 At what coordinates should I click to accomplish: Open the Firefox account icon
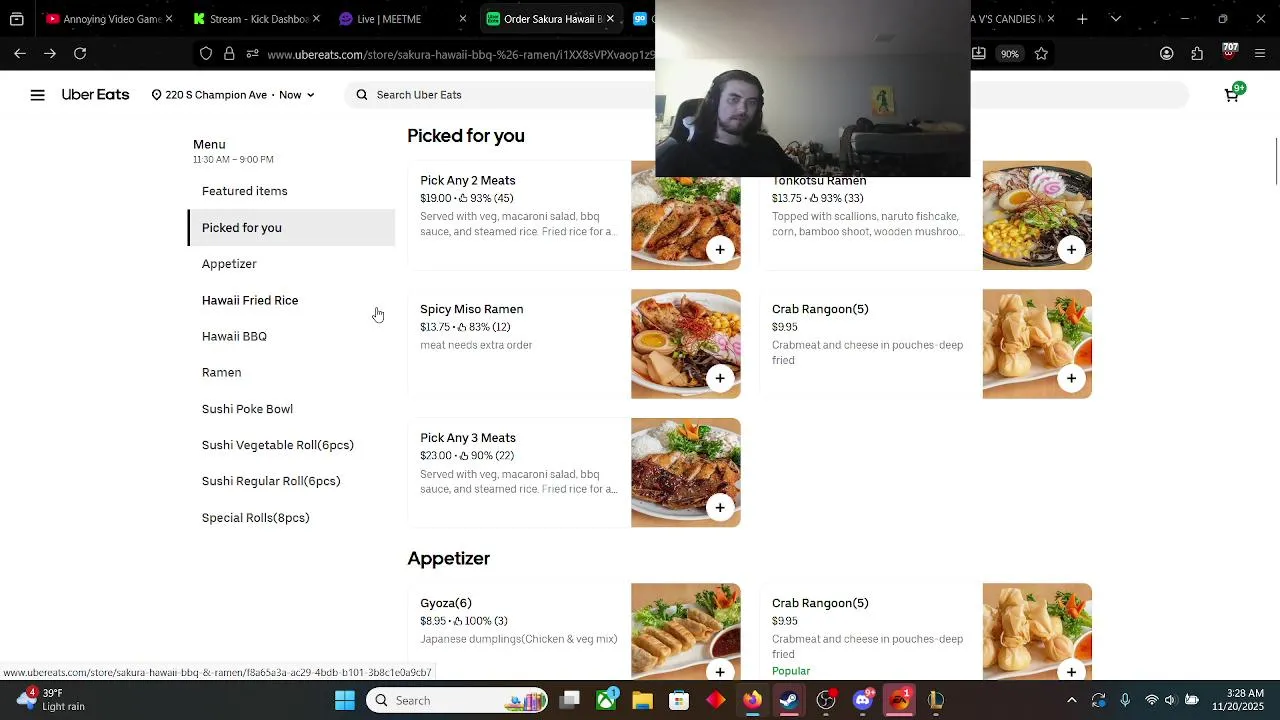coord(1167,54)
